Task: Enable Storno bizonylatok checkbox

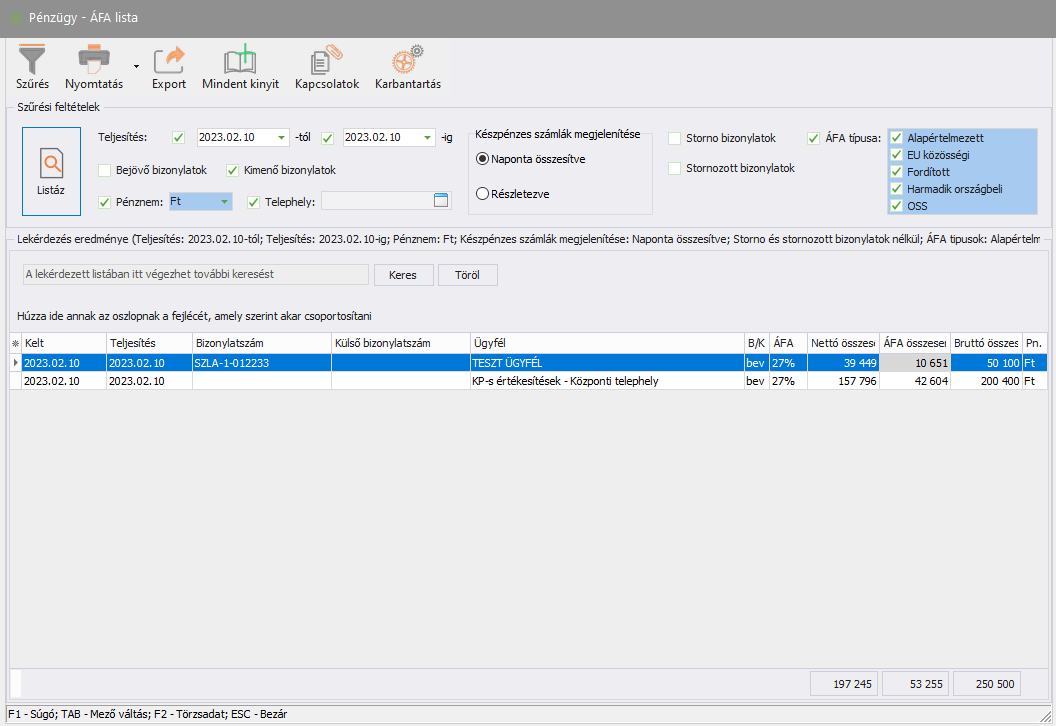Action: (x=675, y=138)
